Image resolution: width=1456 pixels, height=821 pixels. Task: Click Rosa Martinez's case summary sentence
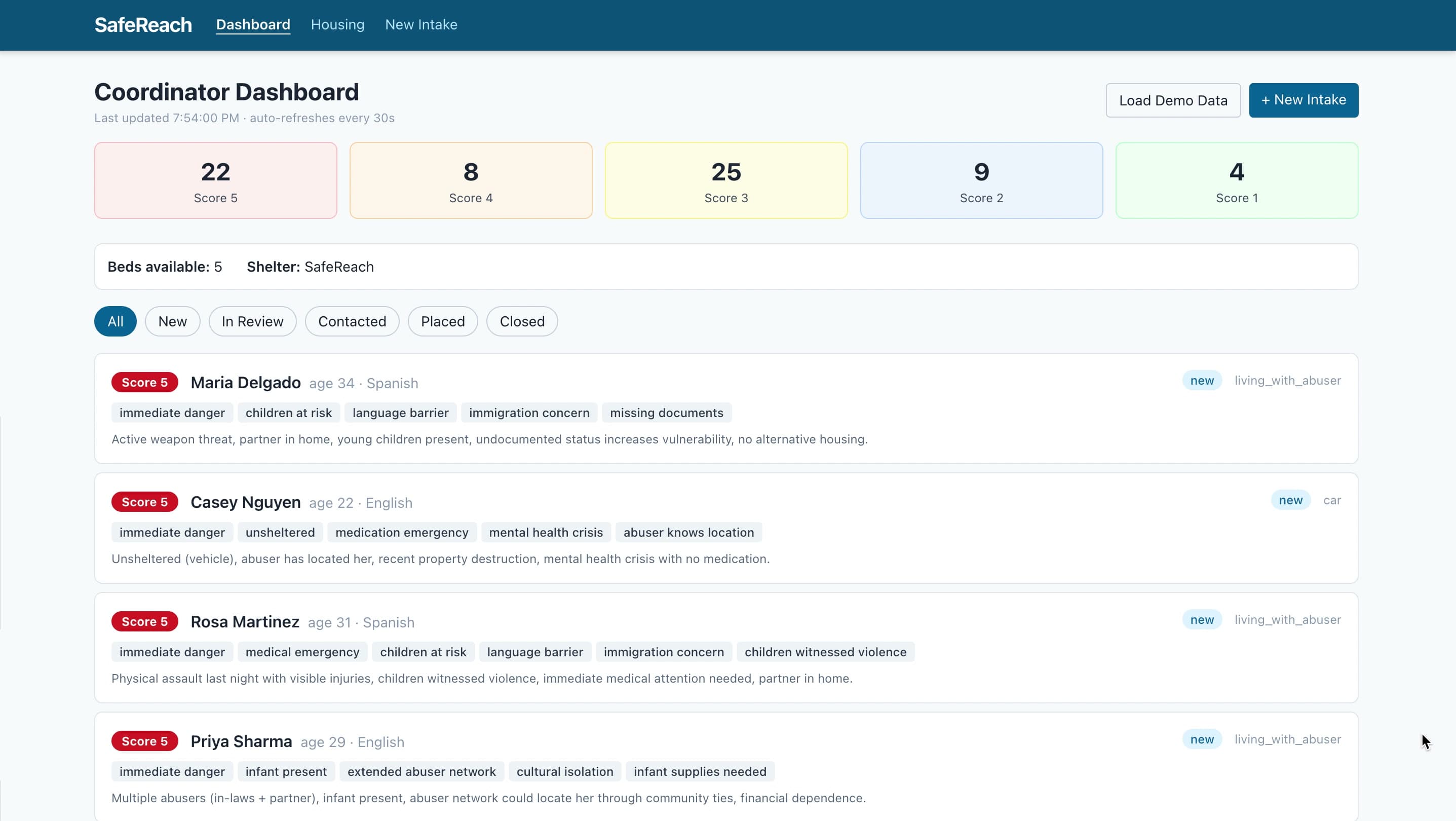[482, 679]
